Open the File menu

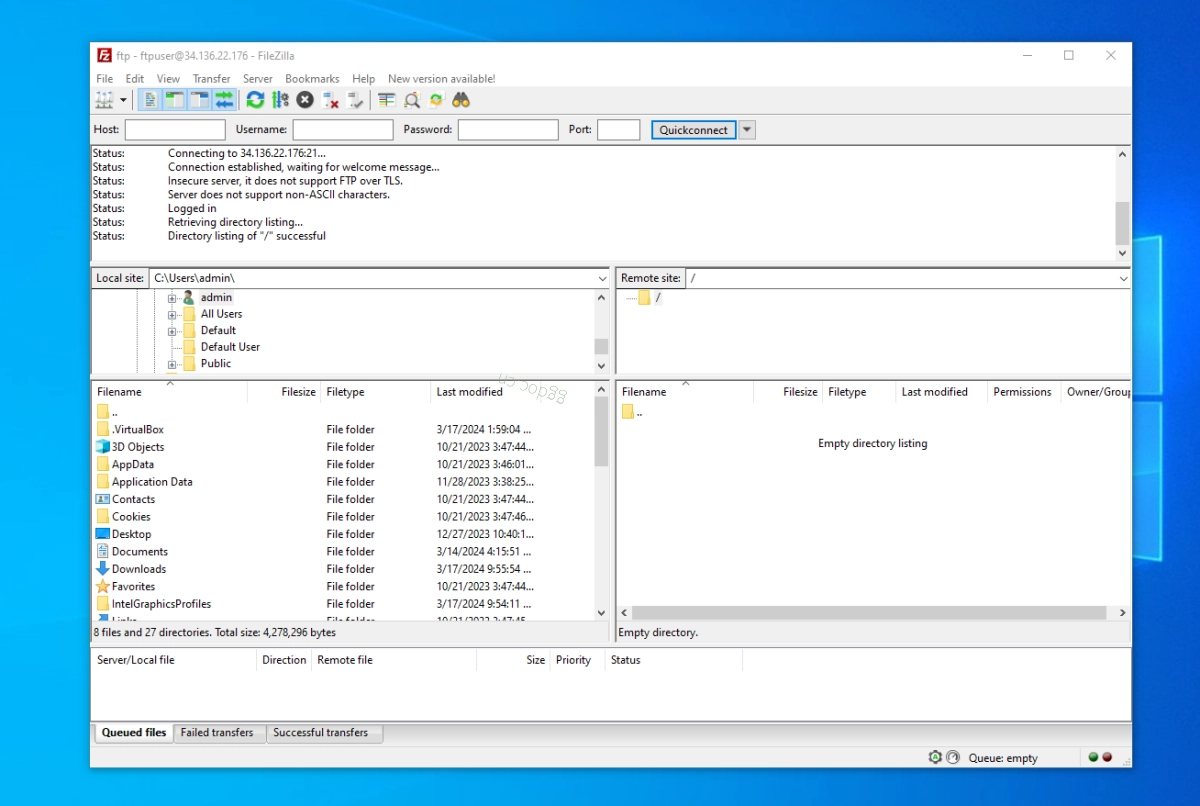click(x=105, y=78)
